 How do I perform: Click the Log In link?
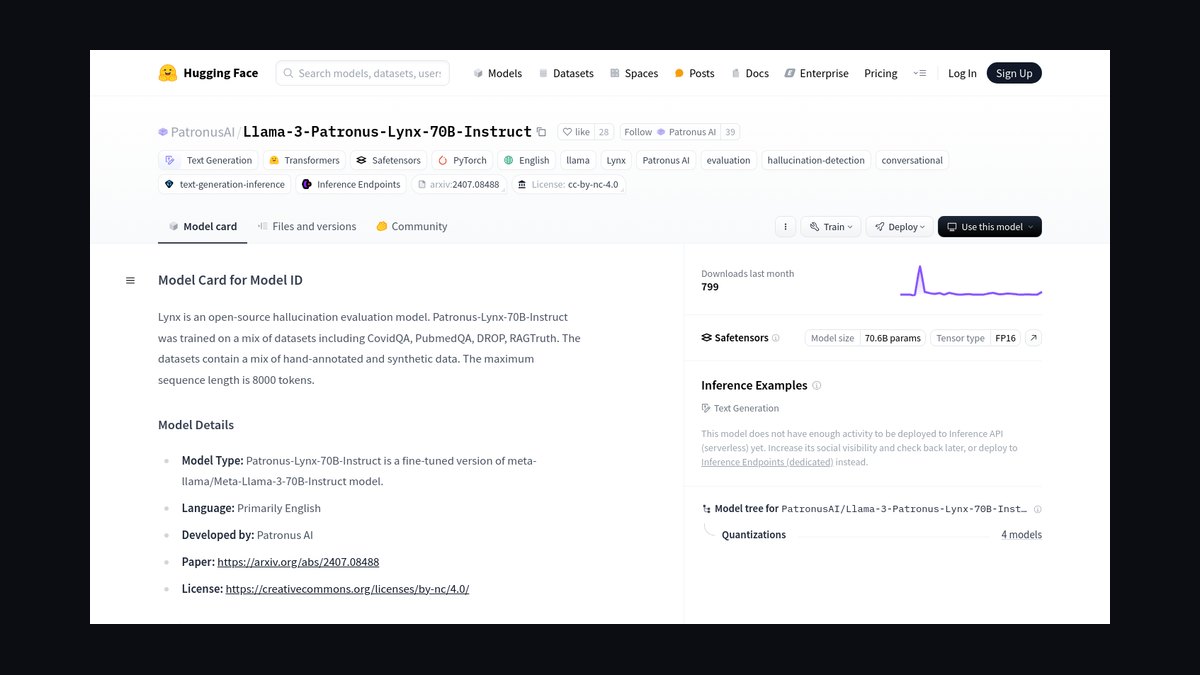click(962, 73)
